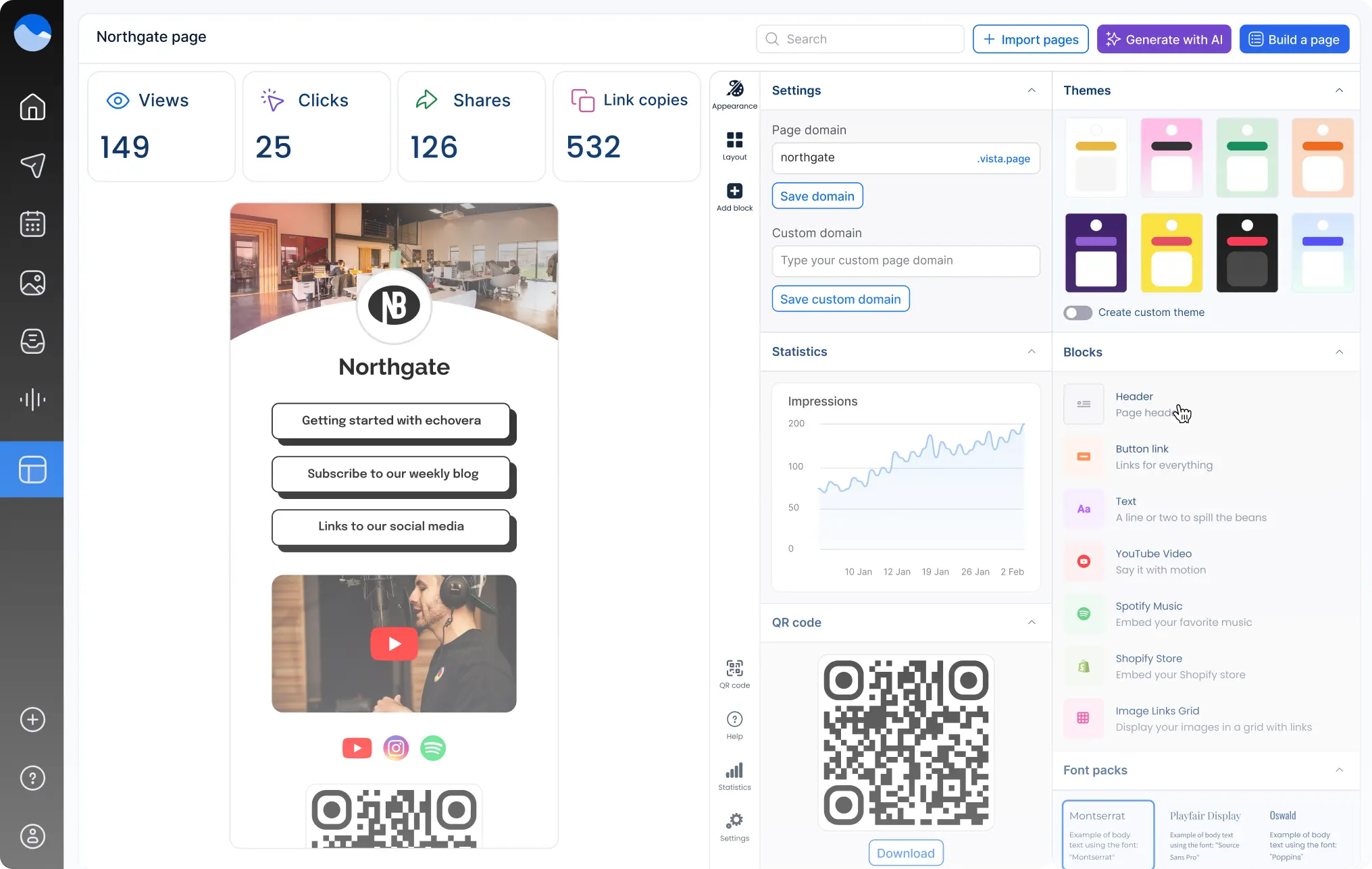Select the Spotify icon on the page preview

point(433,747)
